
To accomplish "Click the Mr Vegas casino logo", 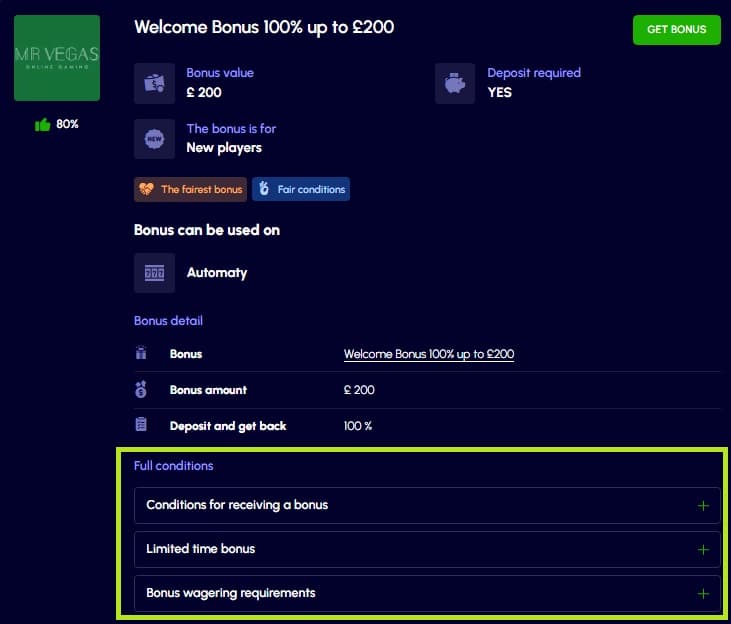I will click(57, 58).
